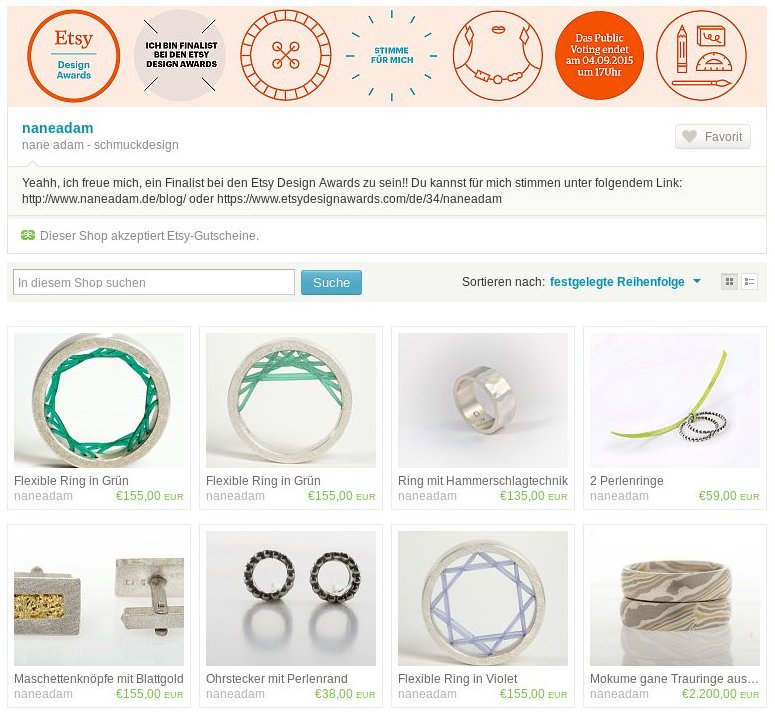Open the '2 Perlenringe' listing title
This screenshot has width=775, height=717.
pyautogui.click(x=627, y=481)
